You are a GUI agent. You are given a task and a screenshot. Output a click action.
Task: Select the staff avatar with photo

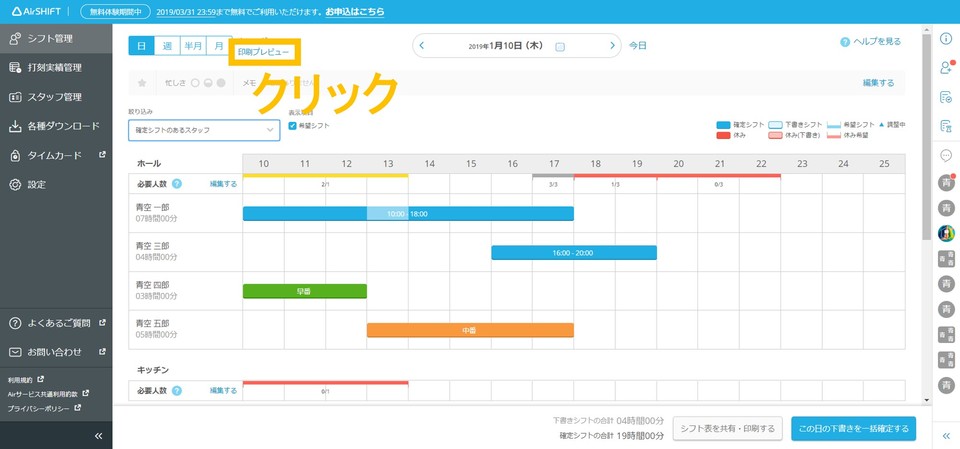(x=947, y=233)
